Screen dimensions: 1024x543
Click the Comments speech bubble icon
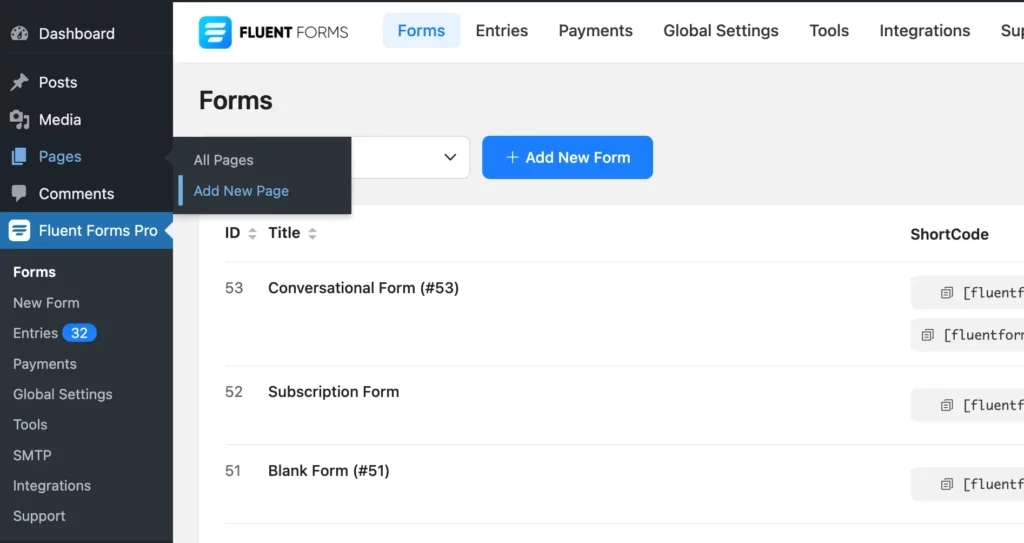click(20, 193)
